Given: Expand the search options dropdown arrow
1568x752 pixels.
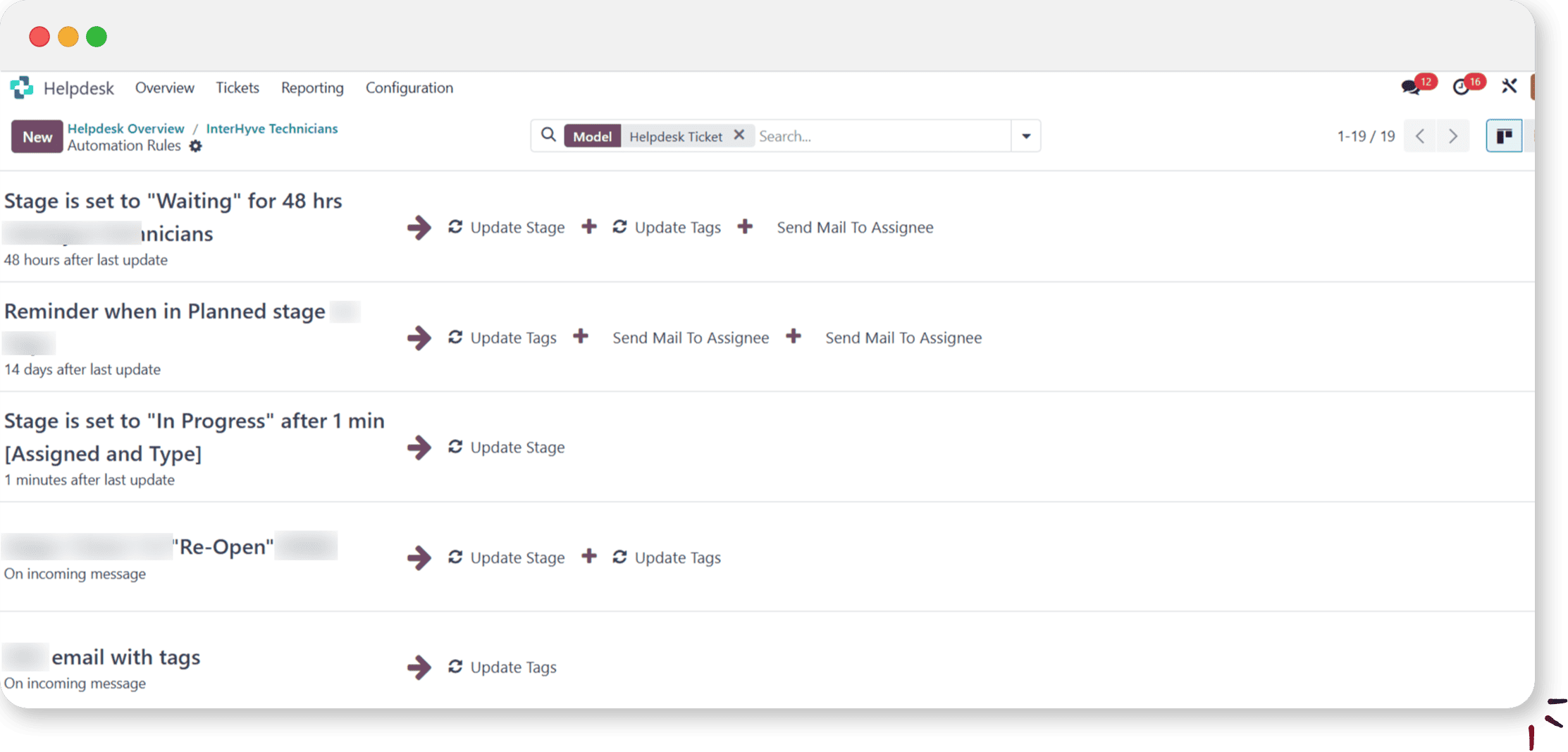Looking at the screenshot, I should tap(1026, 136).
